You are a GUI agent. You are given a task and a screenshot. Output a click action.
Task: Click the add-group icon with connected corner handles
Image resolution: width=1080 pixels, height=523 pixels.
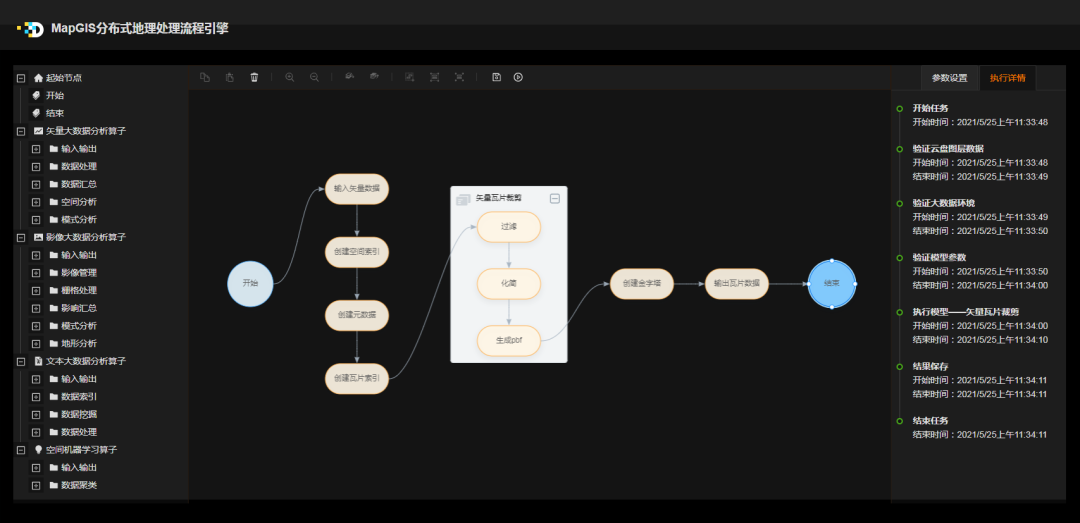pyautogui.click(x=435, y=77)
